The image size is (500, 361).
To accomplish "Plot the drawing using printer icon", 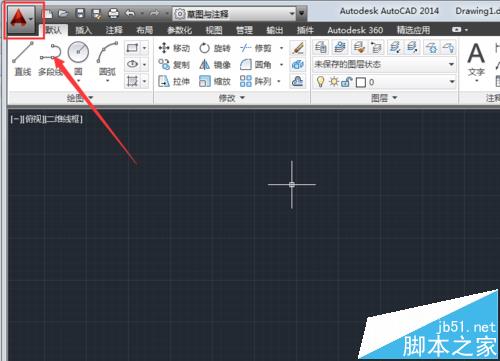I will [x=113, y=14].
